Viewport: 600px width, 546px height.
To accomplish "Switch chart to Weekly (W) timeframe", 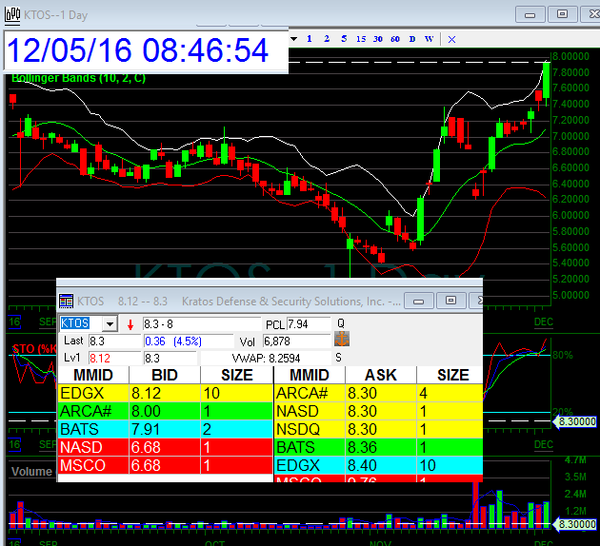I will (429, 39).
